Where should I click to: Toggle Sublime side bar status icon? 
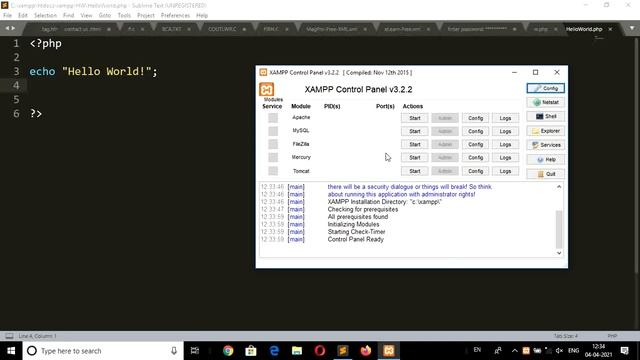9,336
